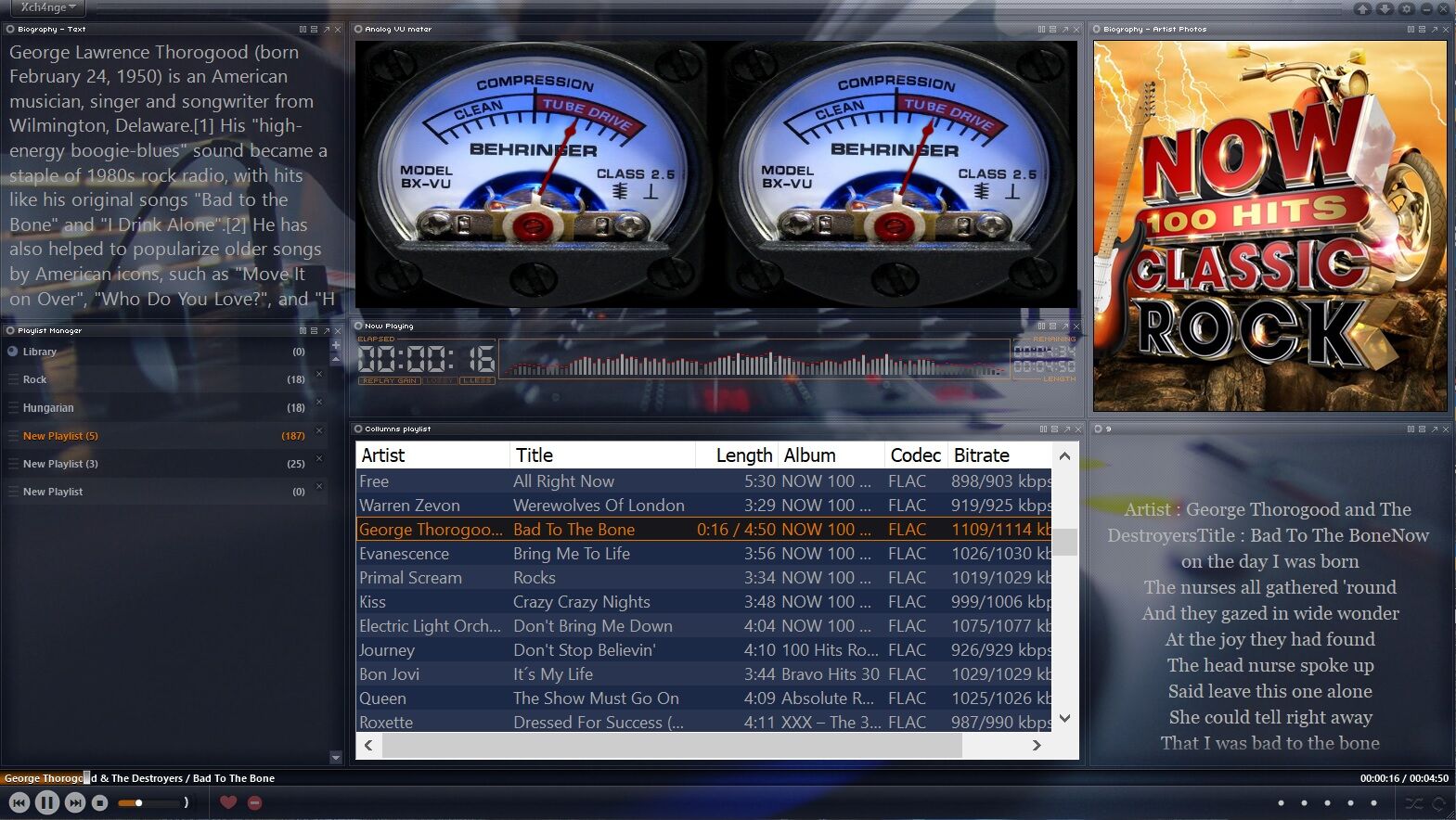This screenshot has width=1456, height=820.
Task: Sort by the Album column header
Action: pyautogui.click(x=831, y=455)
